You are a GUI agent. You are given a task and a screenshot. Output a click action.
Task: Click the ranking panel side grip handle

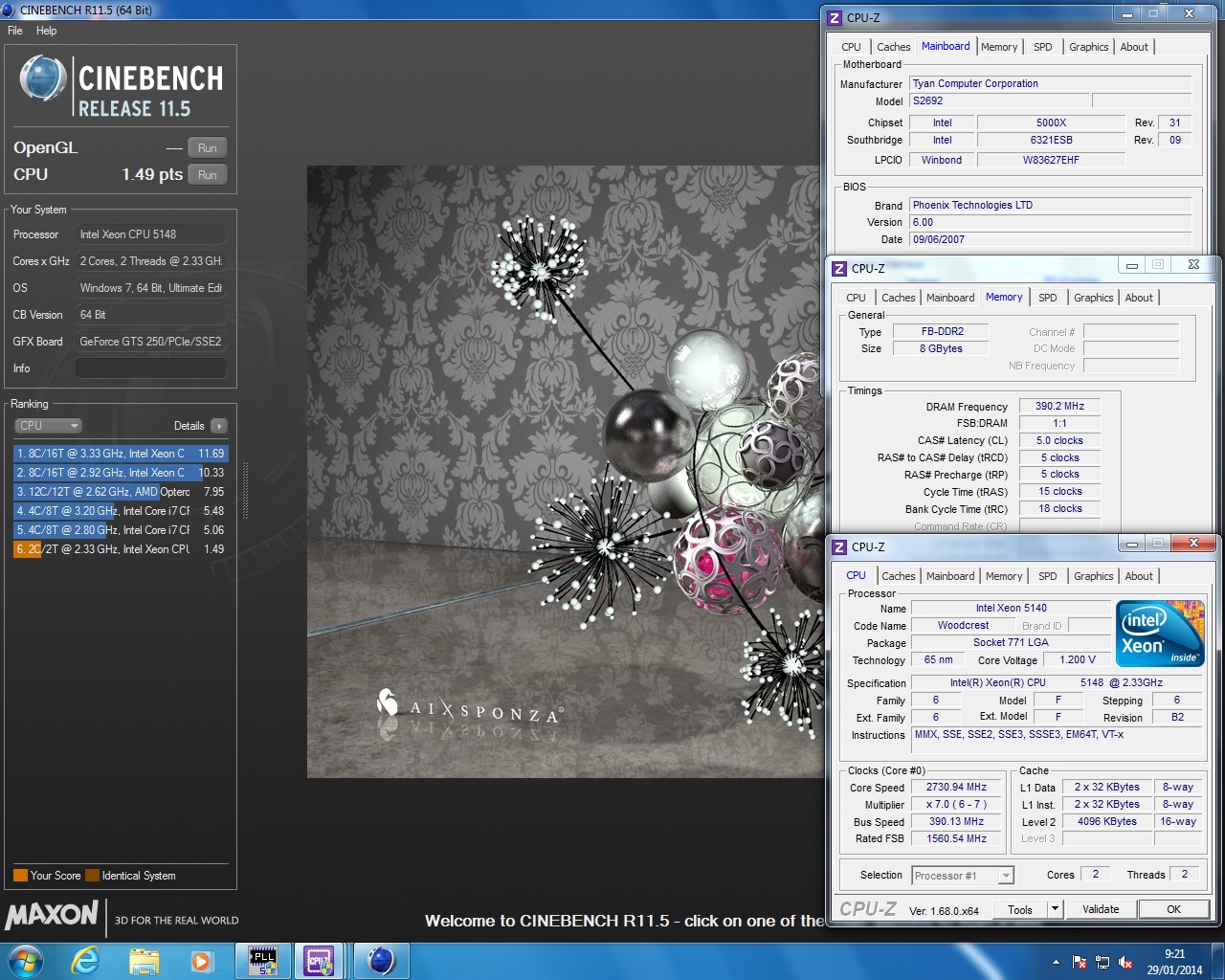245,491
